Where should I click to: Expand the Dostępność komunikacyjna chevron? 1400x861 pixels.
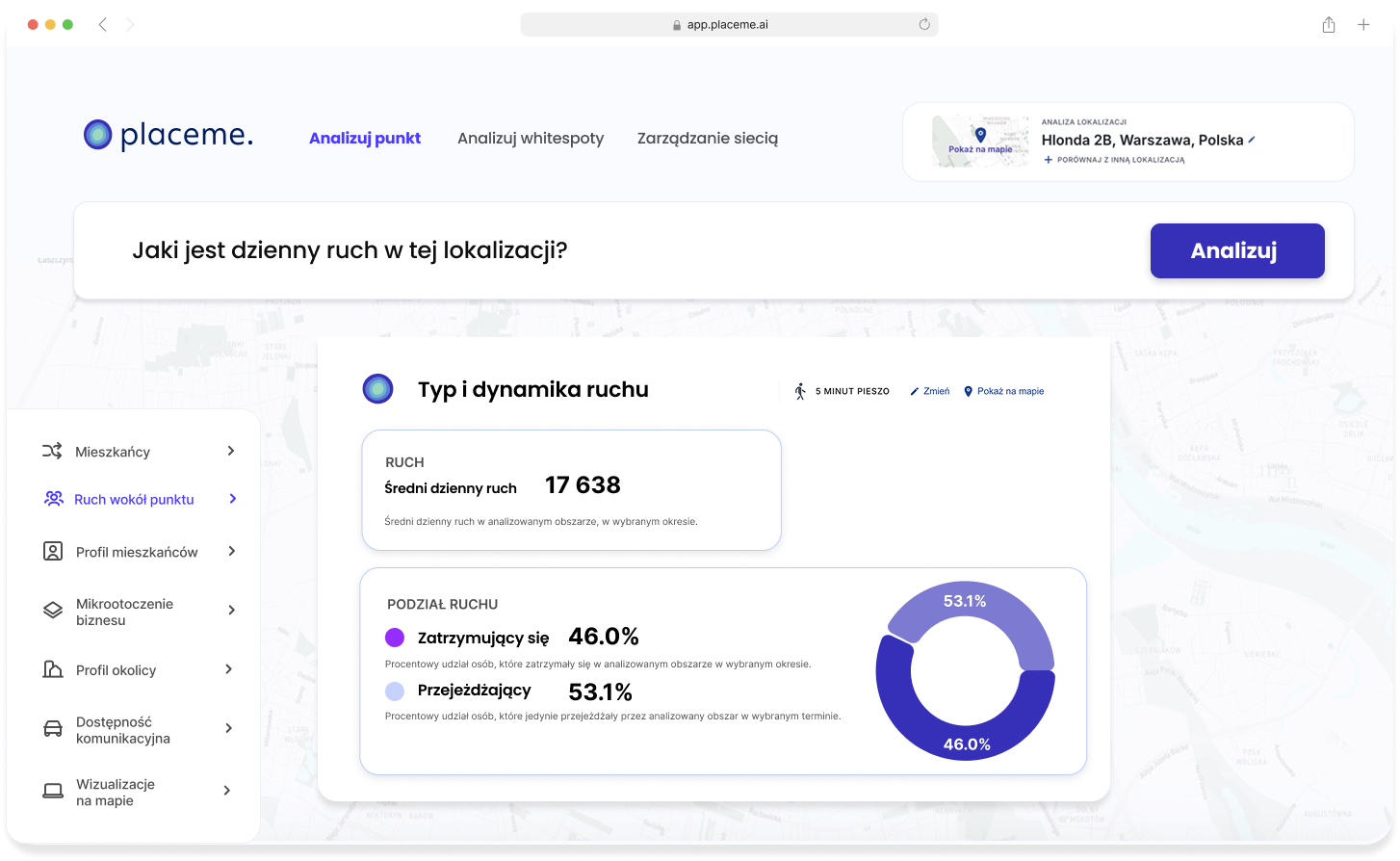pos(229,728)
